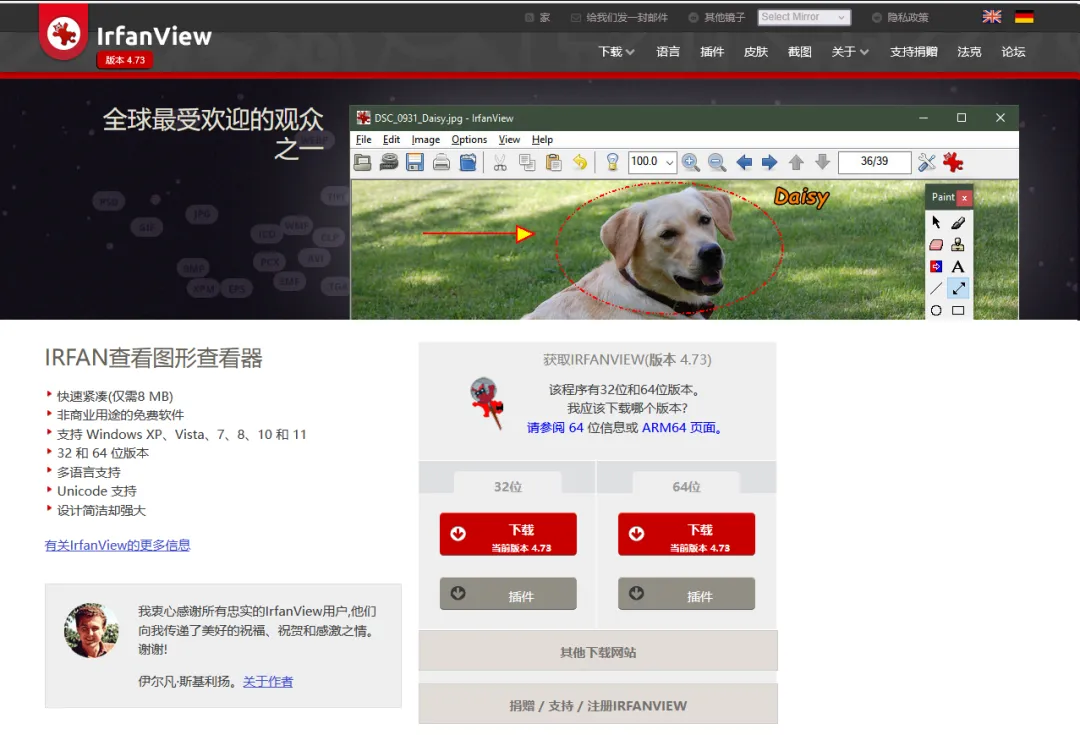Click the Cut scissors toolbar icon
This screenshot has height=735, width=1080.
500,163
